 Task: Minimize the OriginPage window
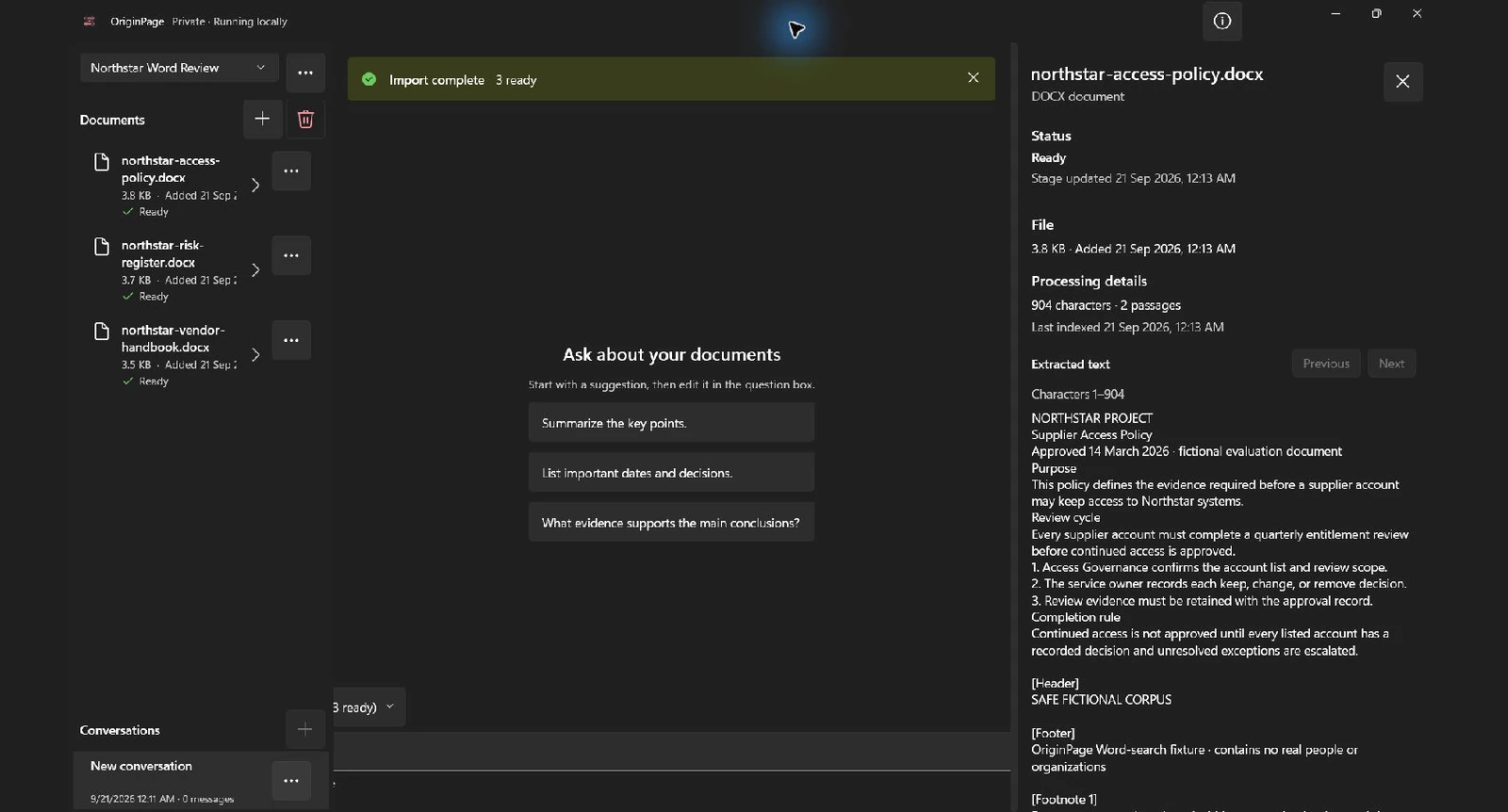click(x=1336, y=13)
